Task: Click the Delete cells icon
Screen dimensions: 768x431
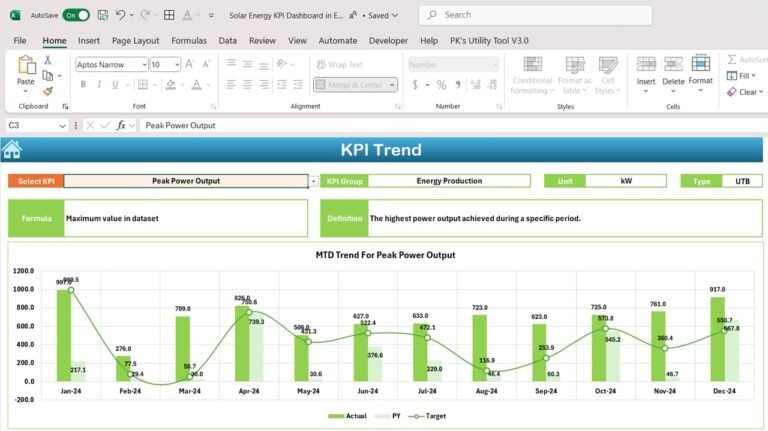Action: click(673, 65)
